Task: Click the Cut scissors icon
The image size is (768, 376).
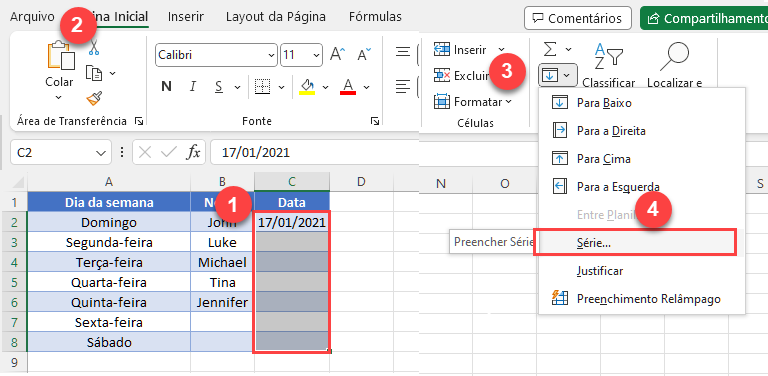Action: 94,48
